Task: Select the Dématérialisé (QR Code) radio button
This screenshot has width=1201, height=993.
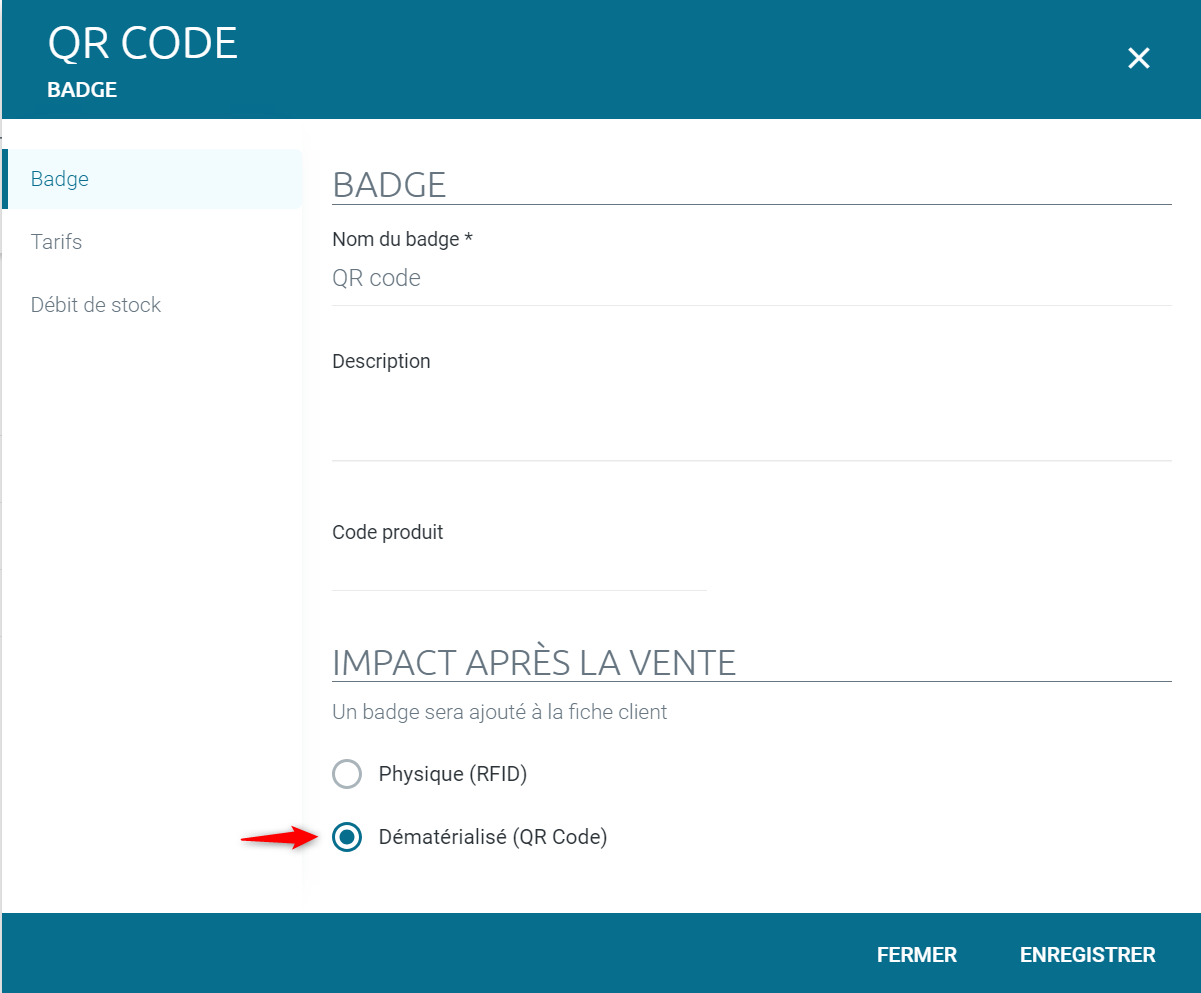Action: tap(347, 837)
